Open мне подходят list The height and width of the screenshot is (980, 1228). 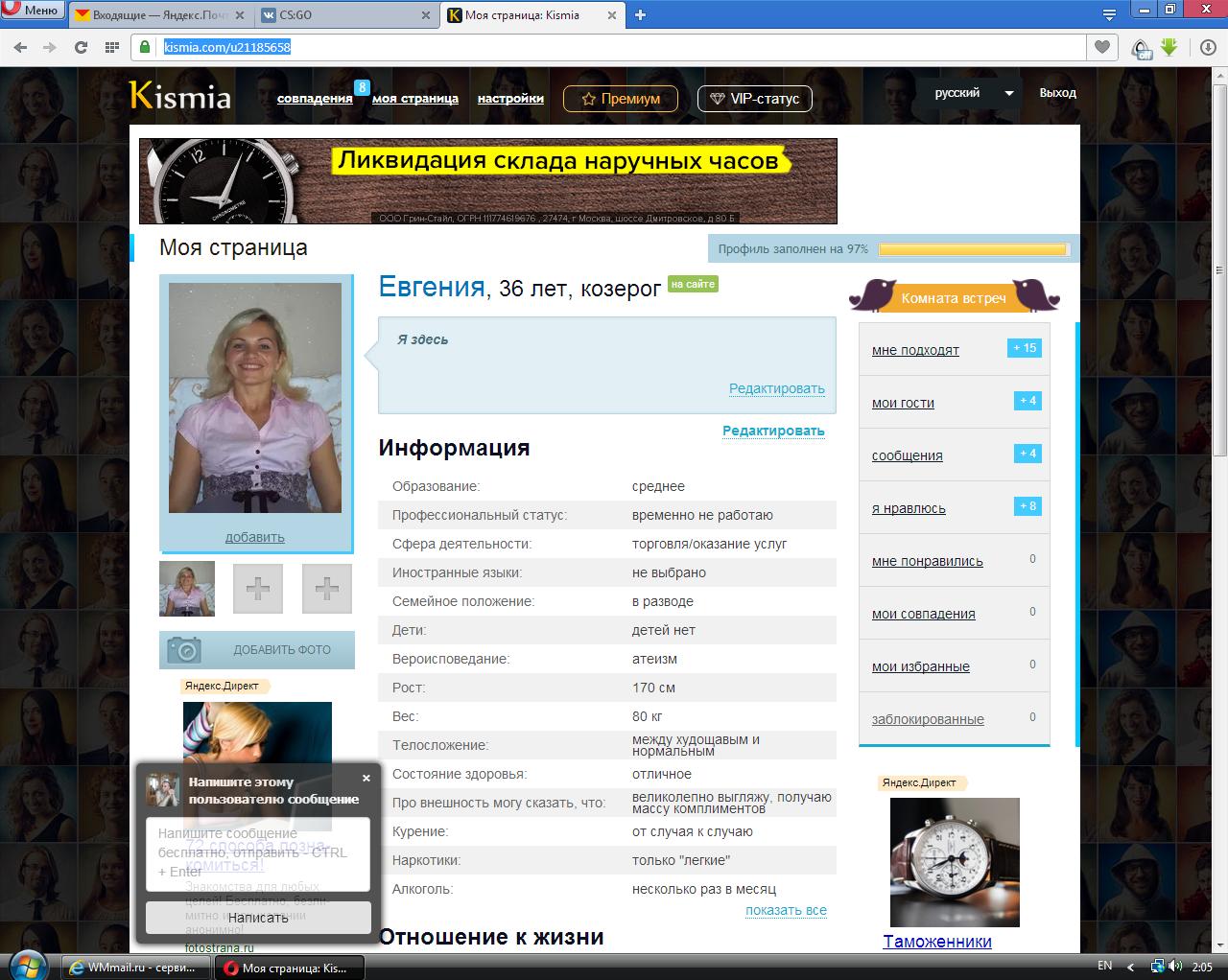point(915,350)
